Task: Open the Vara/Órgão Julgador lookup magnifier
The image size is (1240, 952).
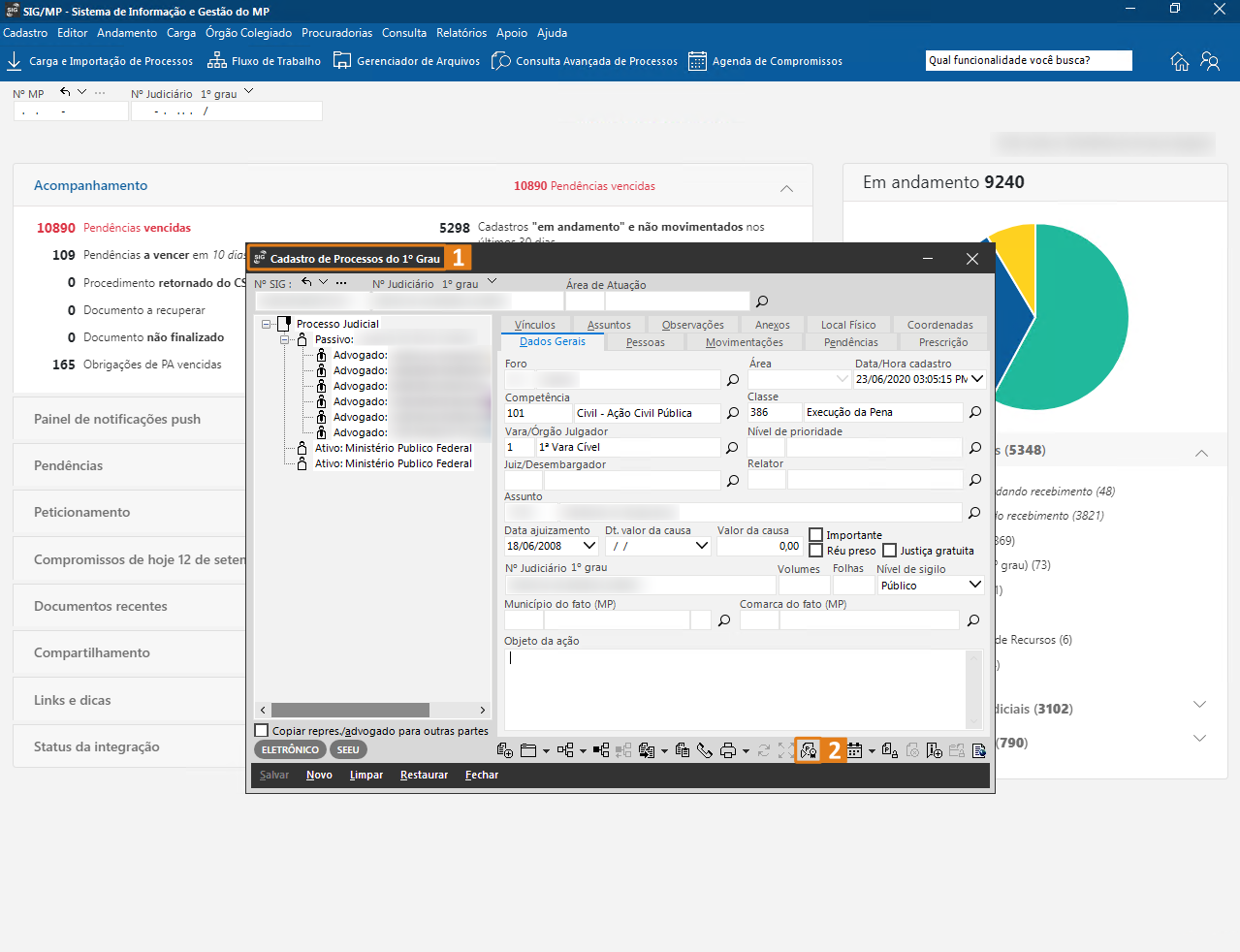Action: [732, 448]
